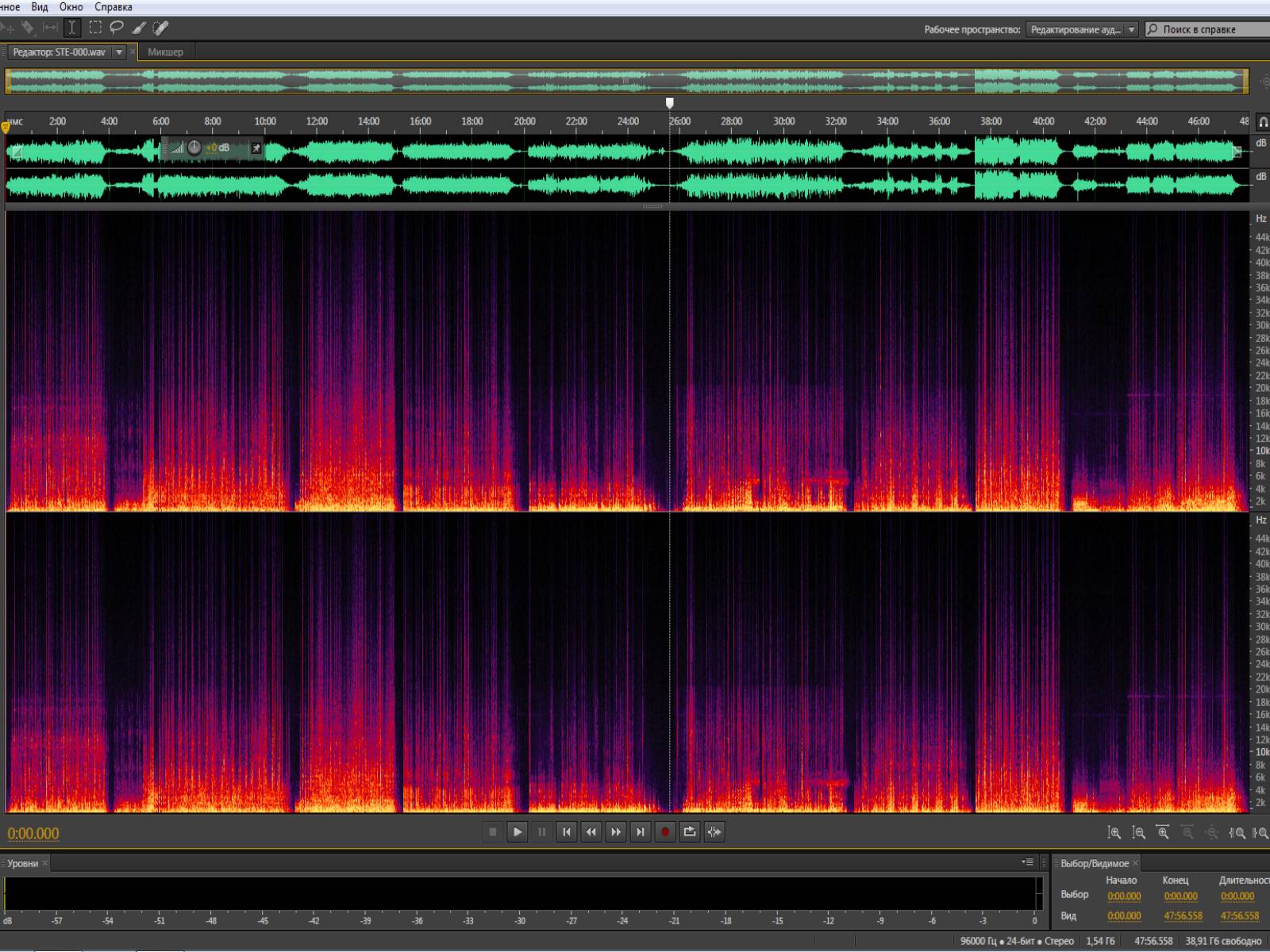1270x952 pixels.
Task: Select the Paintbrush Selection tool
Action: click(x=139, y=28)
